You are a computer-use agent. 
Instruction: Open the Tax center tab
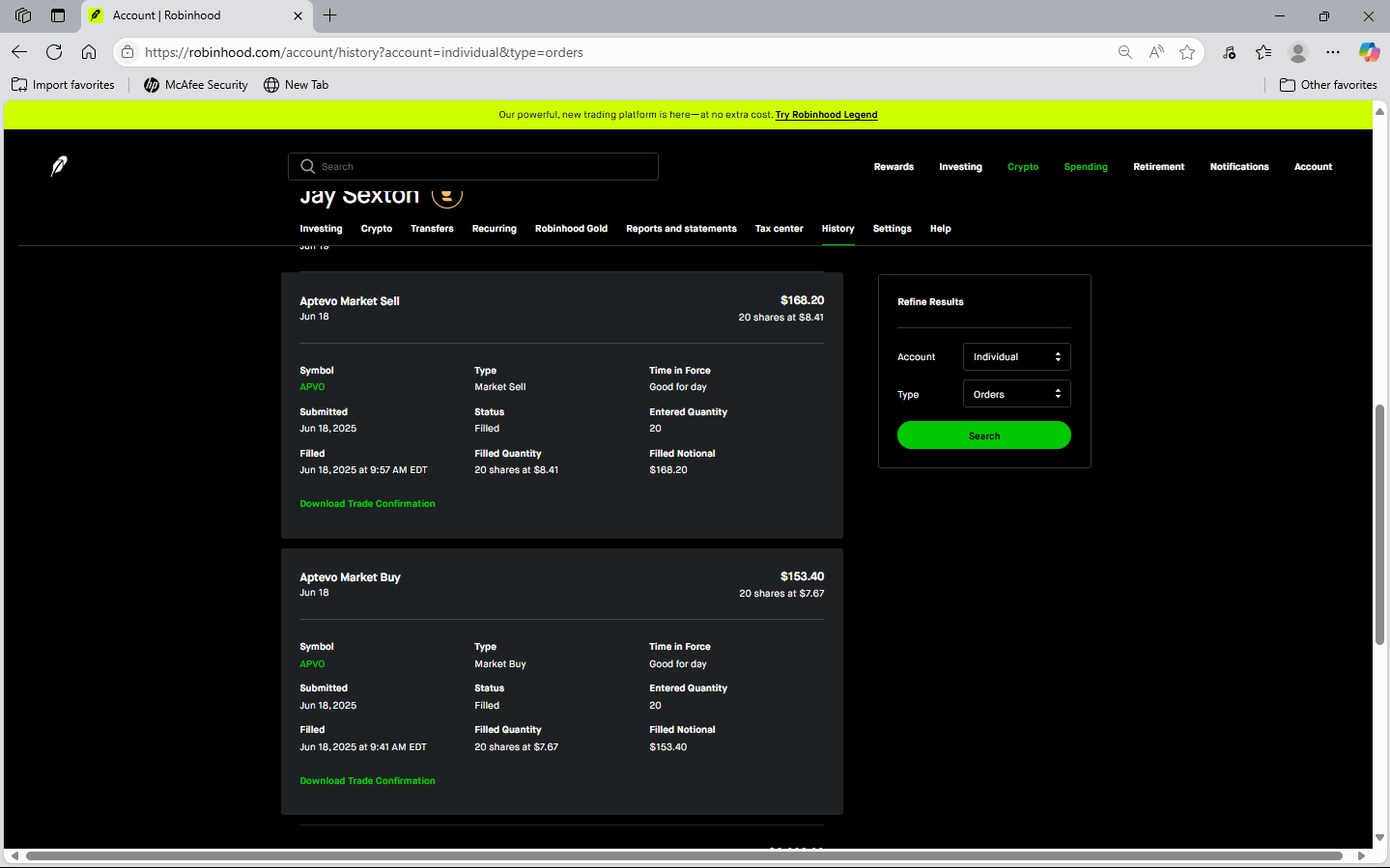[x=779, y=229]
